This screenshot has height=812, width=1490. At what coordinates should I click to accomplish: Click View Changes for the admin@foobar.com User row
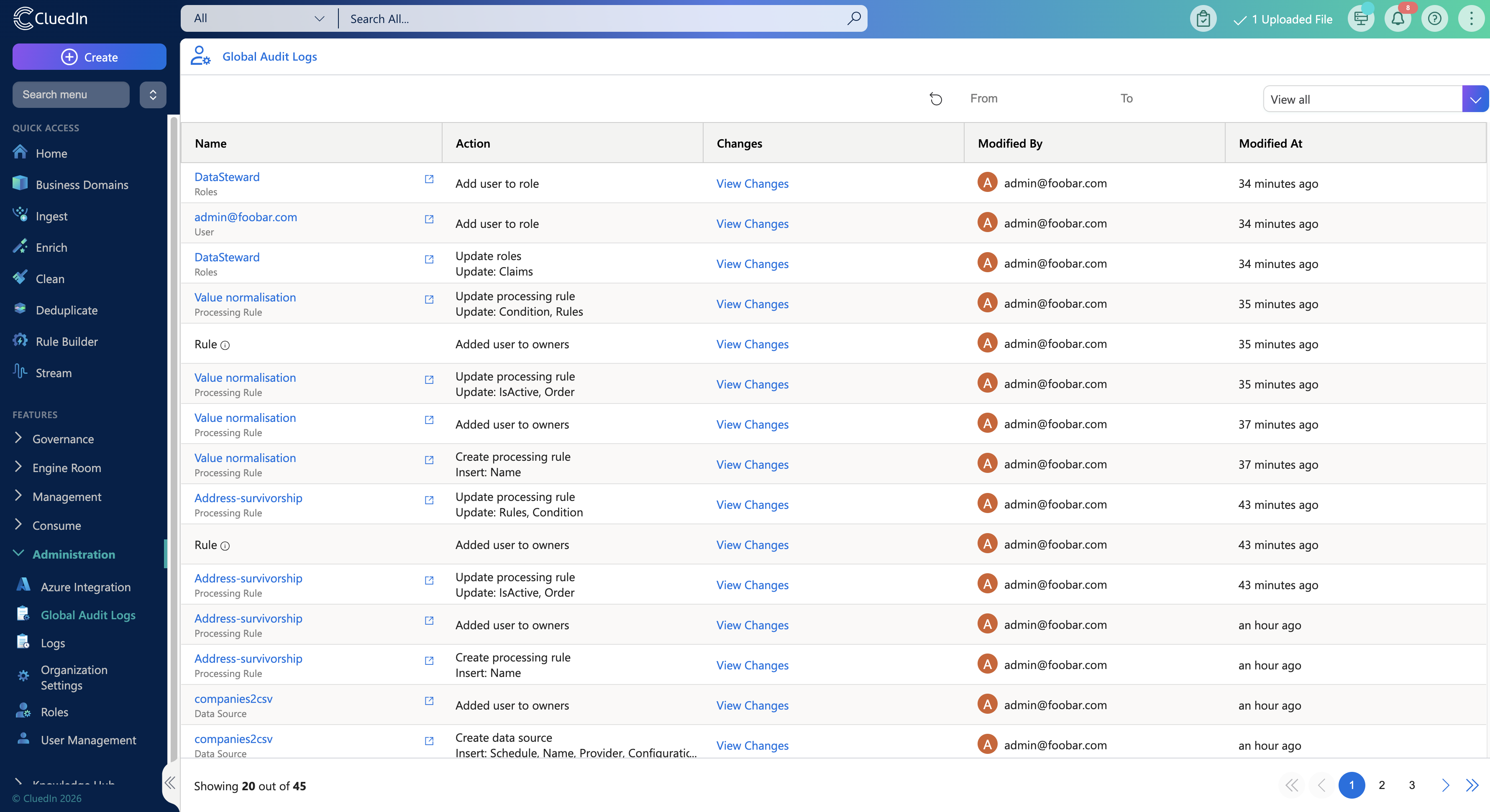point(752,223)
